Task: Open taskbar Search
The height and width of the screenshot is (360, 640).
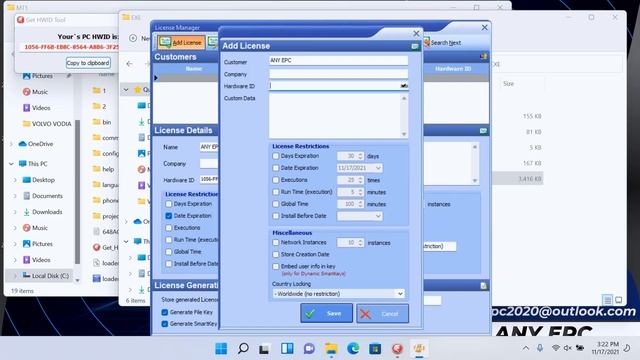Action: point(243,349)
